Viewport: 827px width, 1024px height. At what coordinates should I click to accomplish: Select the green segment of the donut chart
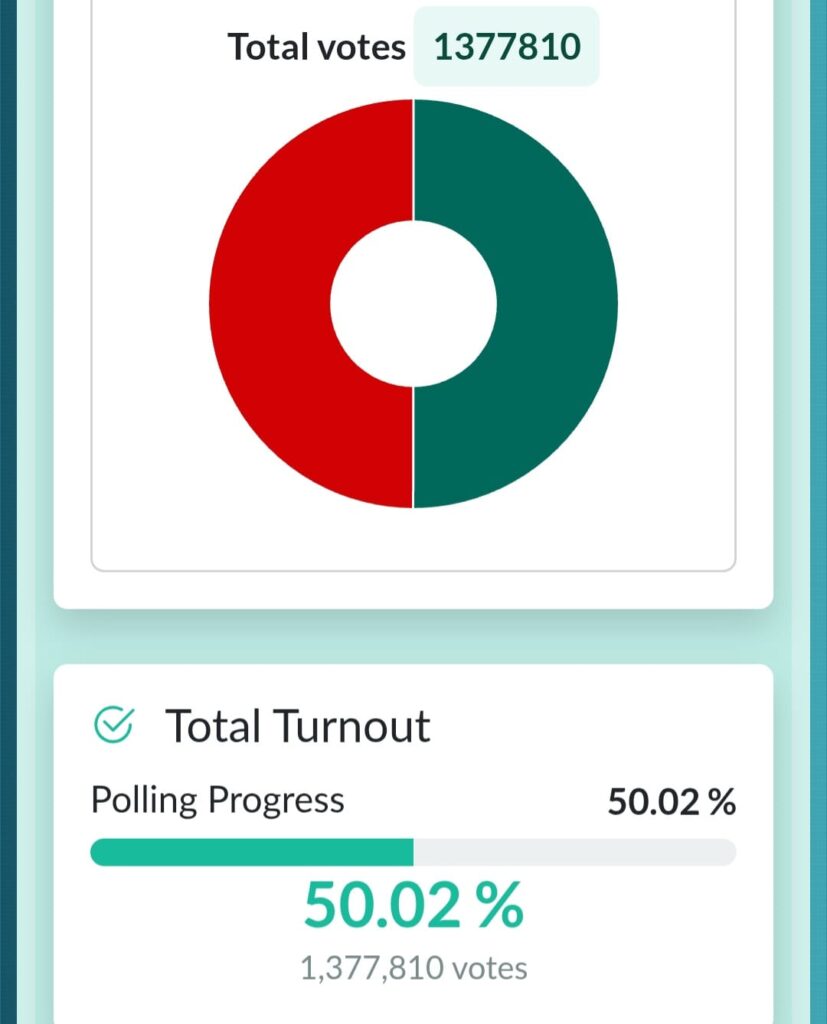pos(557,304)
